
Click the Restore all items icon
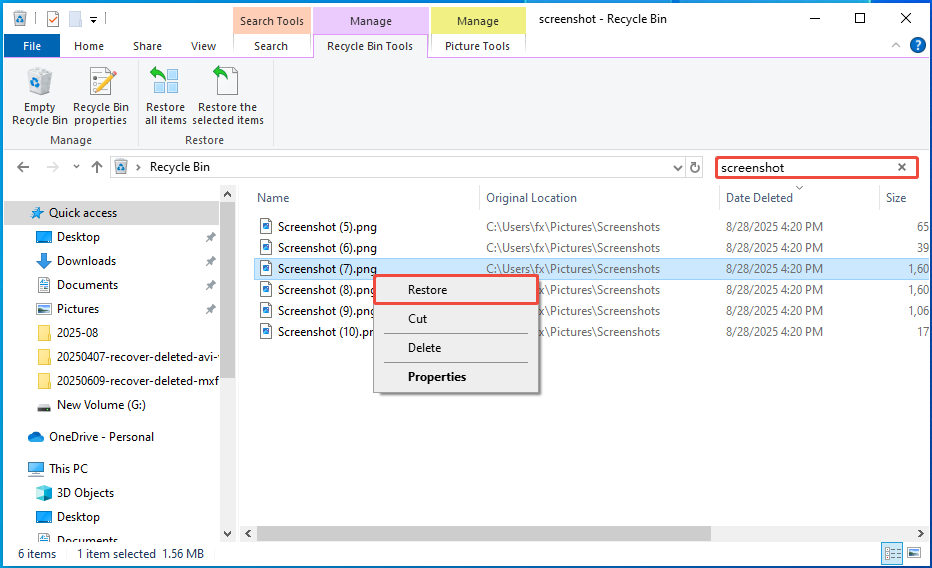(165, 96)
